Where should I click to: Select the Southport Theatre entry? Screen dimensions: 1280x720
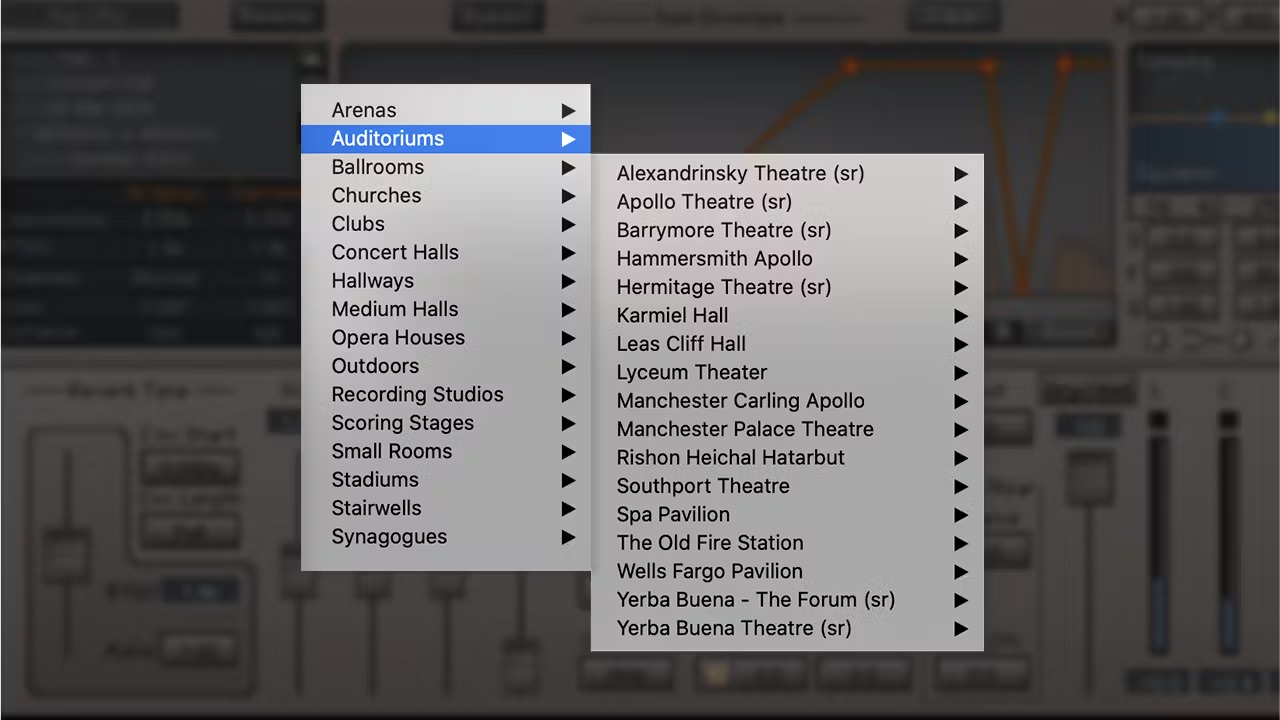(787, 486)
